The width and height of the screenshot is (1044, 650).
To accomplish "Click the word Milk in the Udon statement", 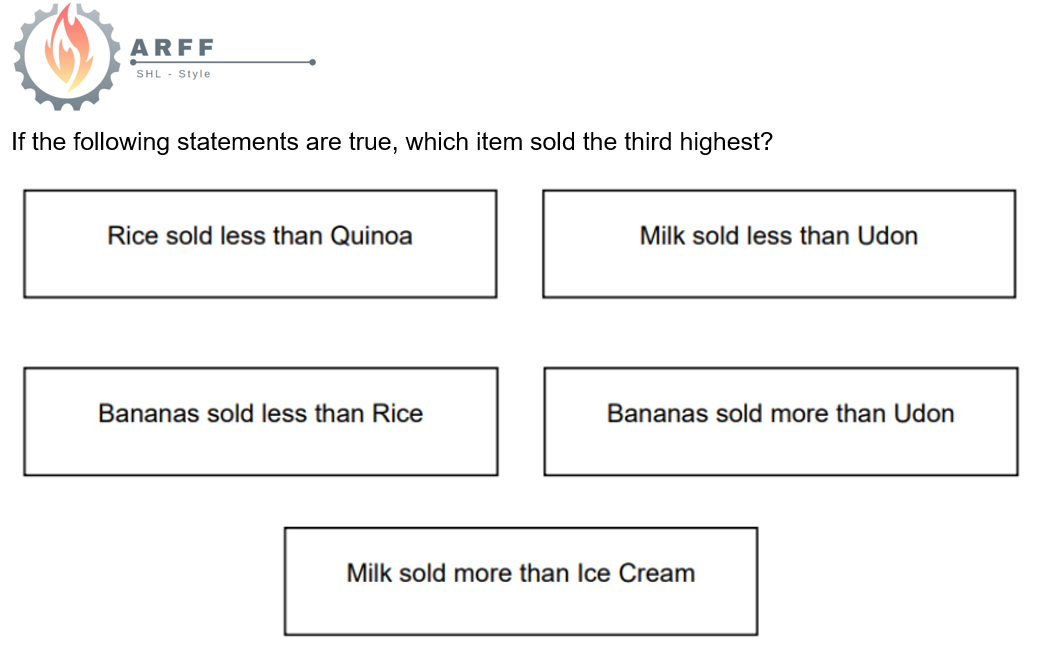I will [662, 236].
